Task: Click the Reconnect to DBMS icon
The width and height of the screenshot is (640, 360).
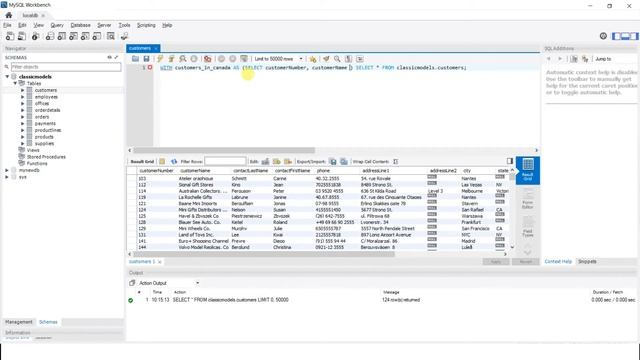Action: pos(124,36)
